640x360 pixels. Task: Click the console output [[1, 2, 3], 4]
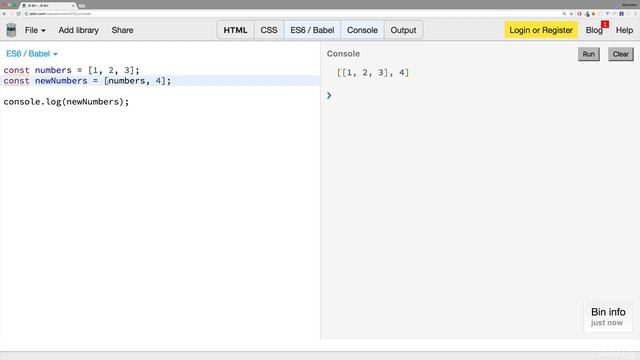tap(373, 73)
